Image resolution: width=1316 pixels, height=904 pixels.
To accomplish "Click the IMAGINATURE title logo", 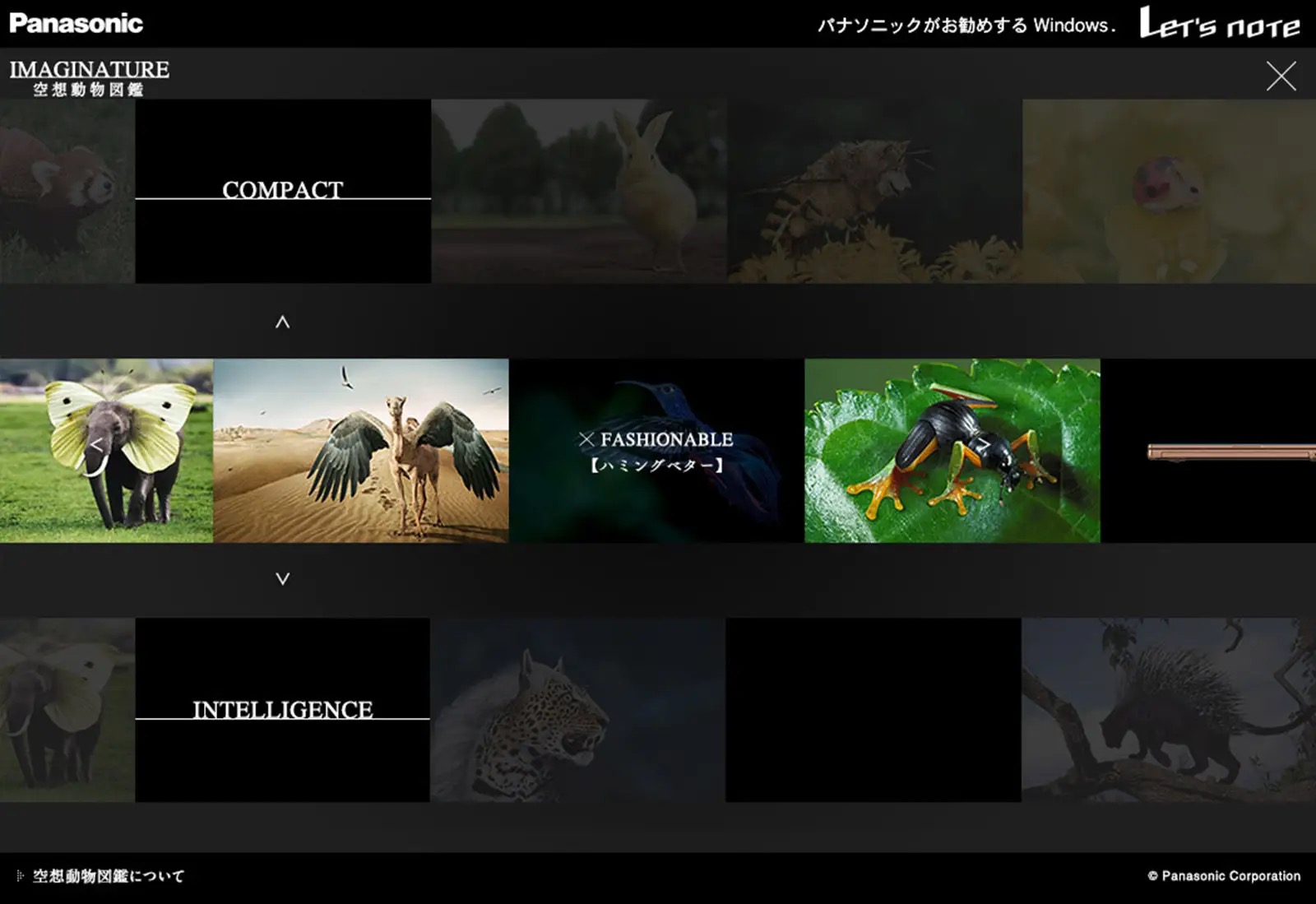I will tap(89, 77).
